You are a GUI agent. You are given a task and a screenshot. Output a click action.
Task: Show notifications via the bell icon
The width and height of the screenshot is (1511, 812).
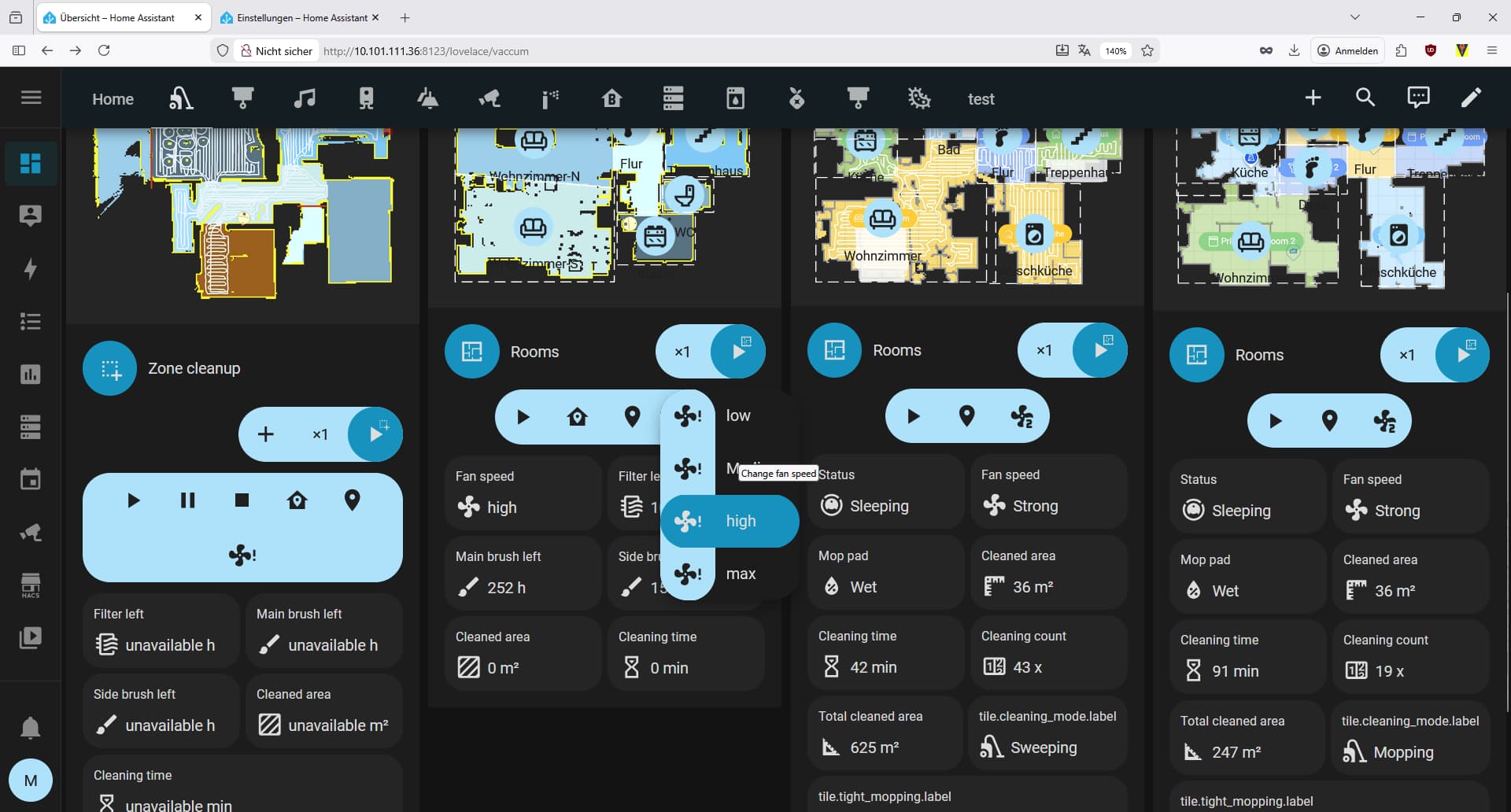point(31,728)
